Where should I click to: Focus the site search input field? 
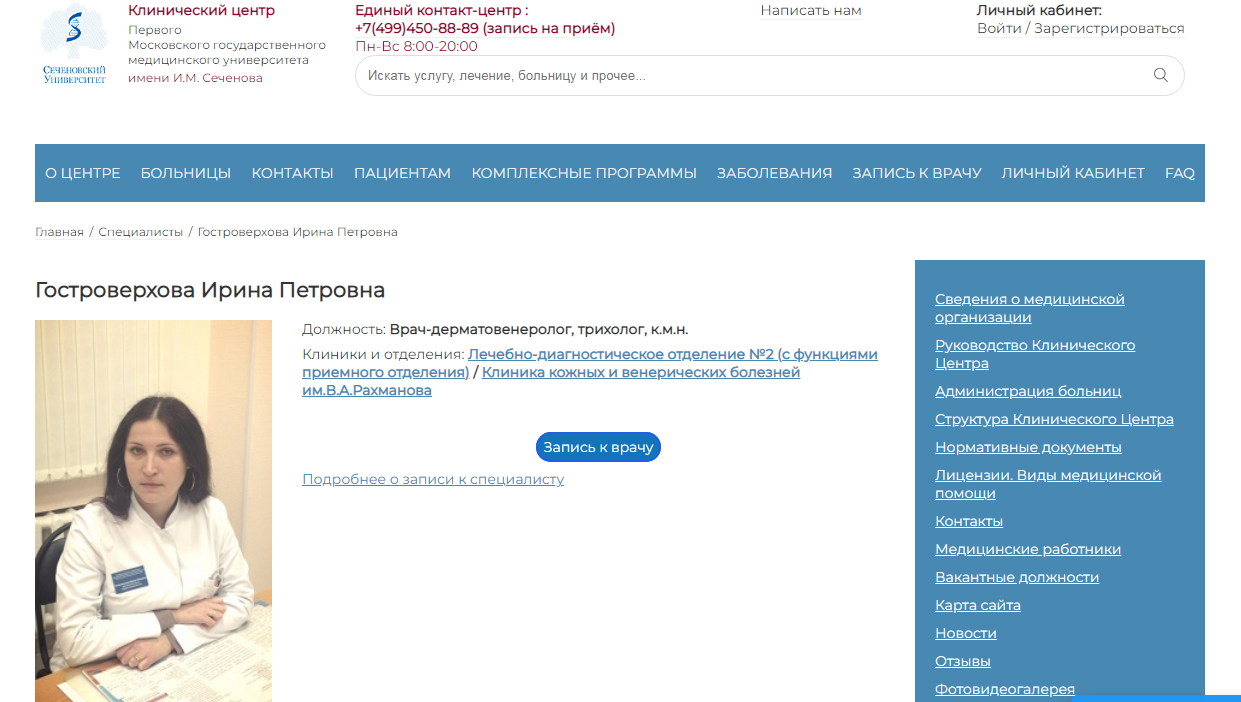click(769, 75)
